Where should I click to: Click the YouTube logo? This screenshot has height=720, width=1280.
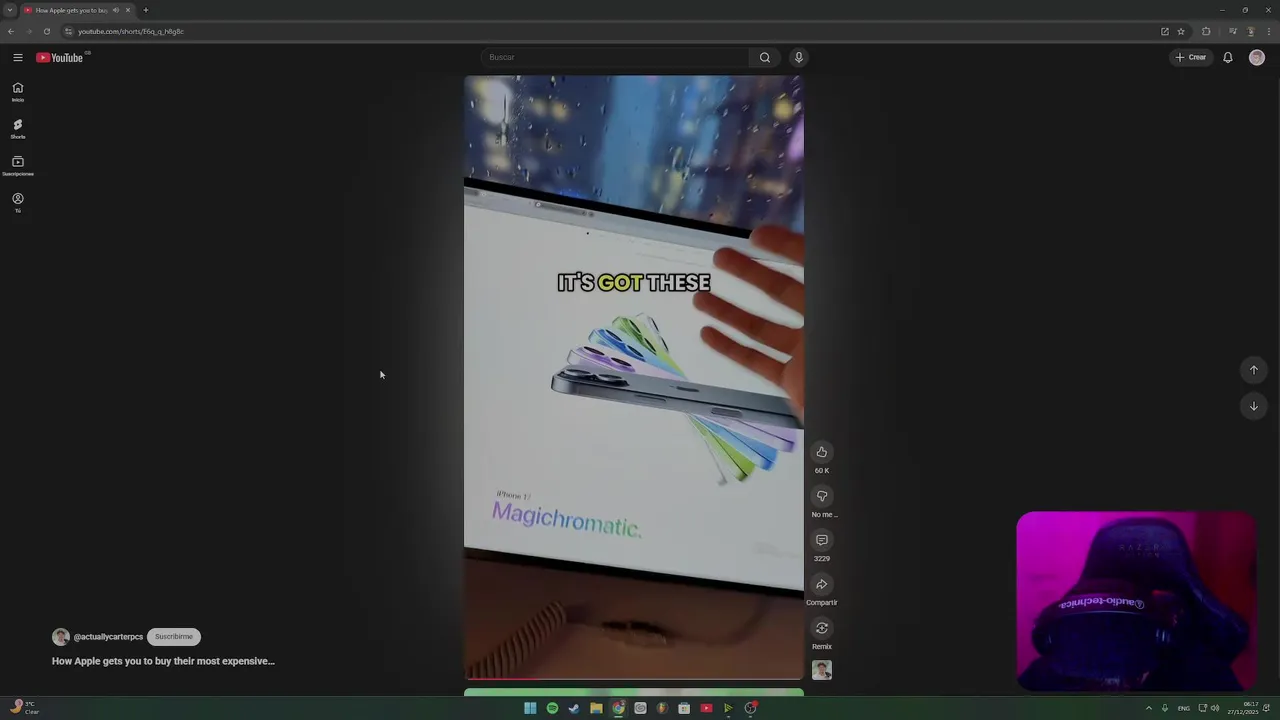(x=60, y=57)
